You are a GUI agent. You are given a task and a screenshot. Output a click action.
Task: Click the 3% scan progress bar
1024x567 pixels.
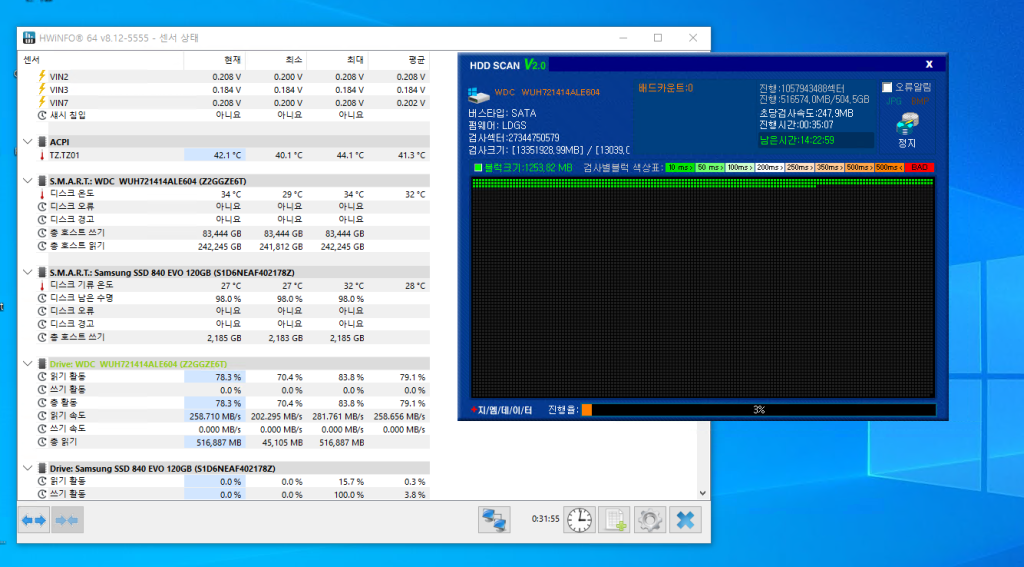coord(758,410)
